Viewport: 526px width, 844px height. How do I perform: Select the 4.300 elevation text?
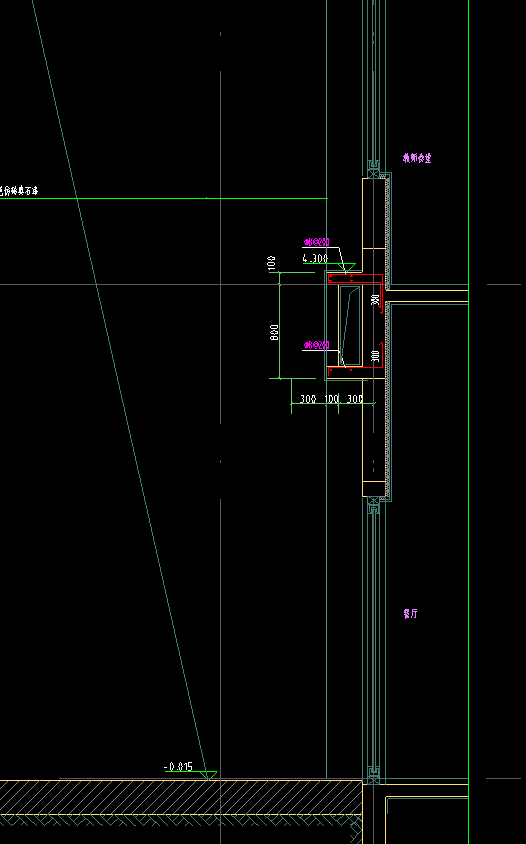315,258
